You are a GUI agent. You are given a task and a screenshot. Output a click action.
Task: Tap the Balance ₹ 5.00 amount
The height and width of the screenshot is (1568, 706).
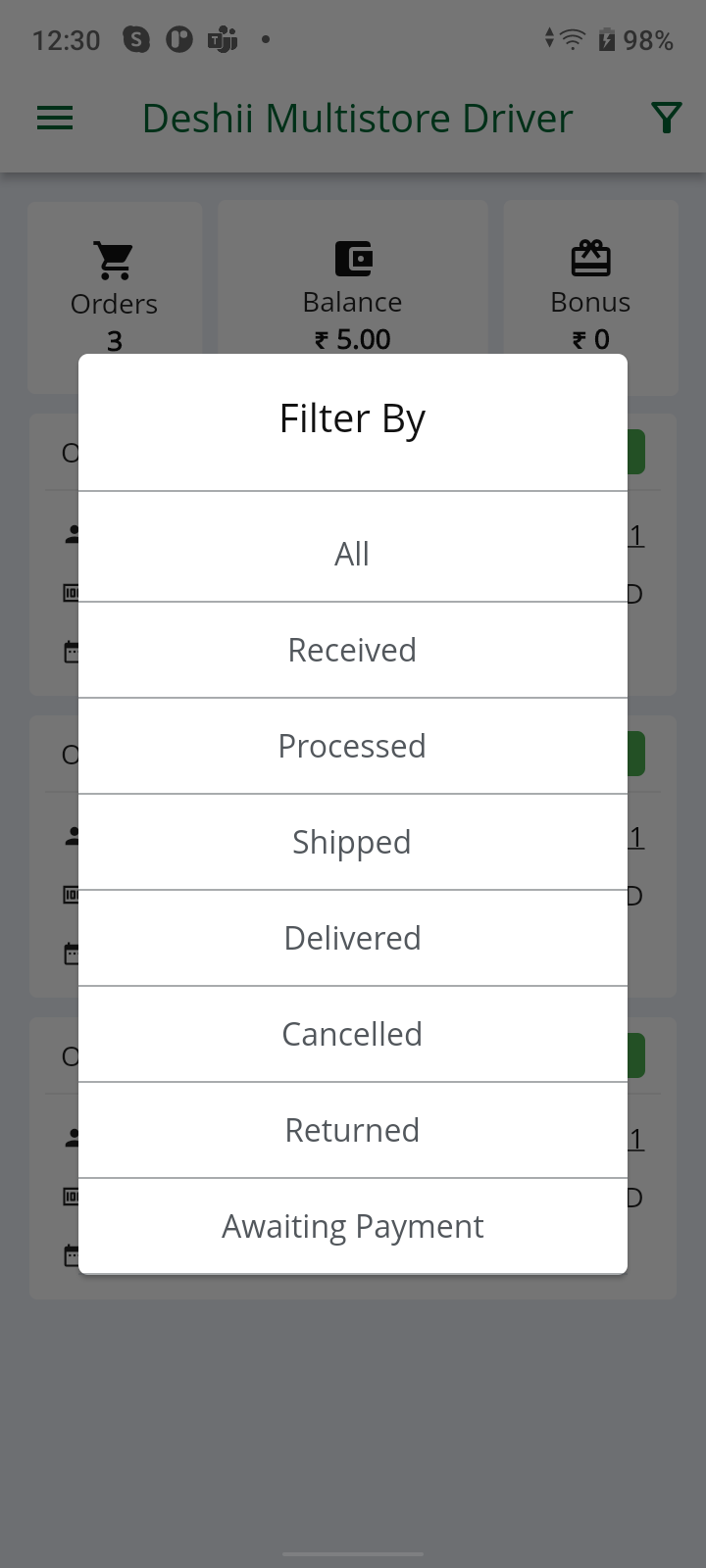point(353,339)
